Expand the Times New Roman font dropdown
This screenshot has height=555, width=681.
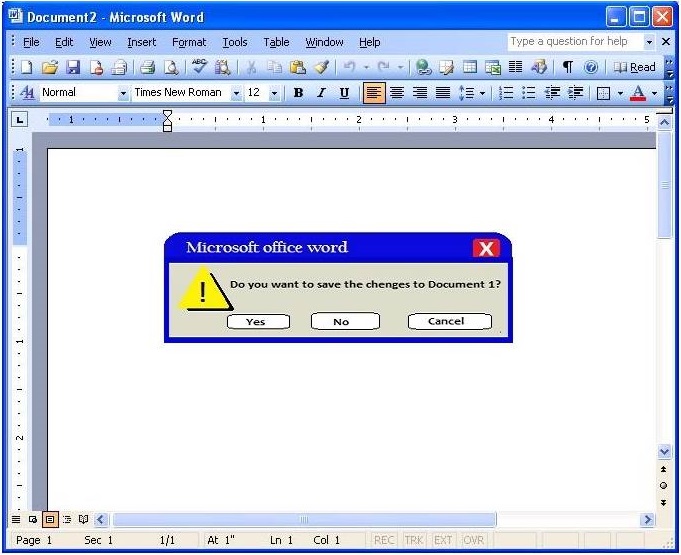(x=236, y=93)
